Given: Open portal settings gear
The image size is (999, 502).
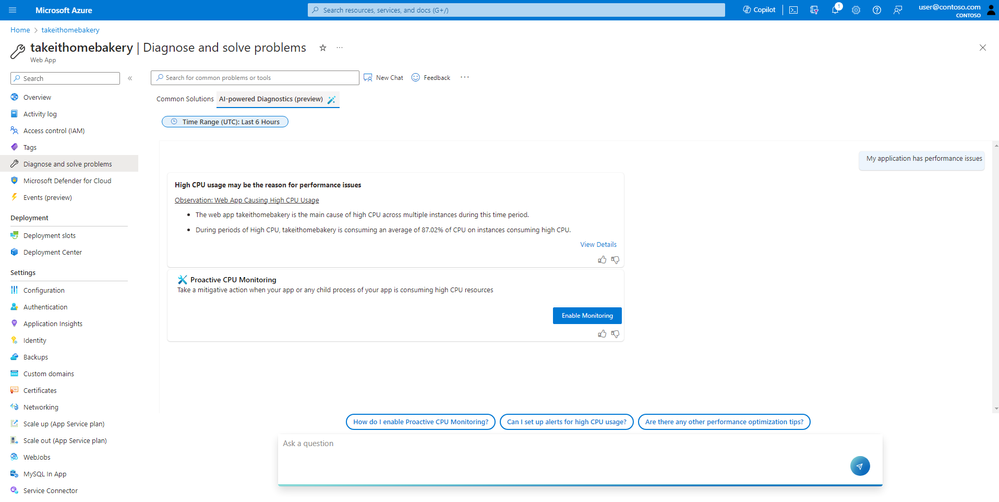Looking at the screenshot, I should [856, 10].
